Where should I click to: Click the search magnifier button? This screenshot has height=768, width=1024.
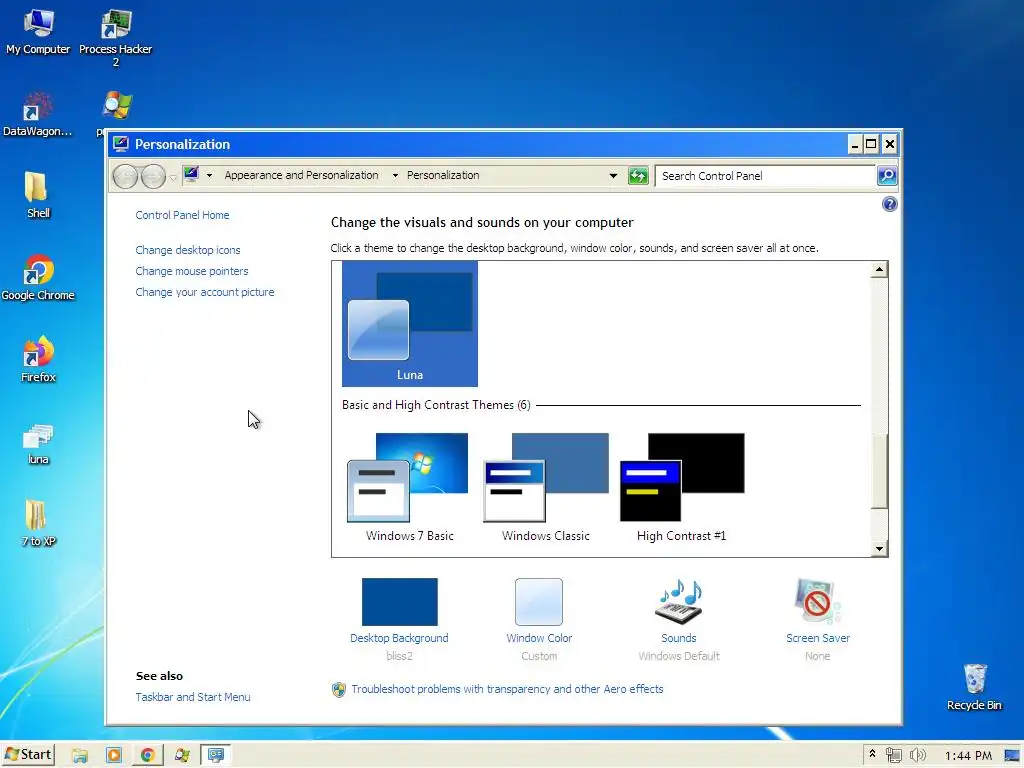[887, 176]
